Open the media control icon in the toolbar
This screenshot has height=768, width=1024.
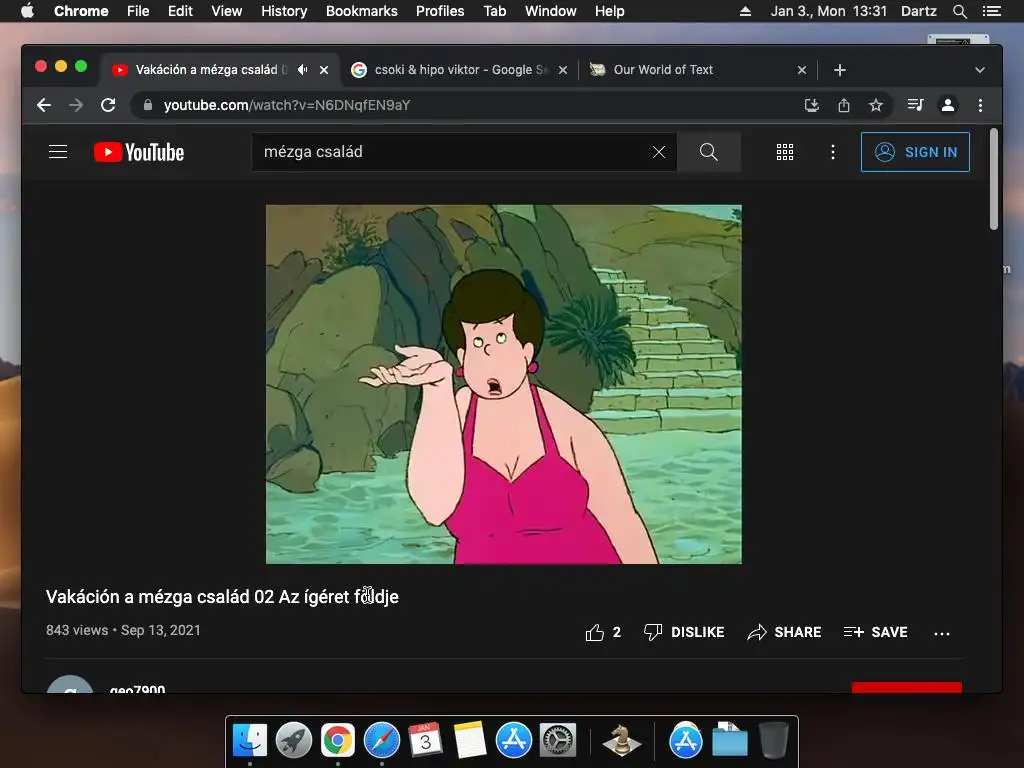point(915,105)
